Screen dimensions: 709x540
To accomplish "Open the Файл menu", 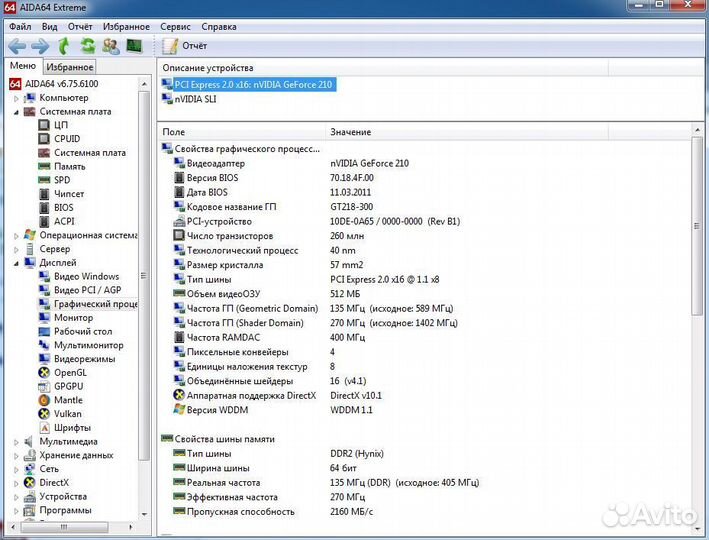I will click(x=20, y=27).
